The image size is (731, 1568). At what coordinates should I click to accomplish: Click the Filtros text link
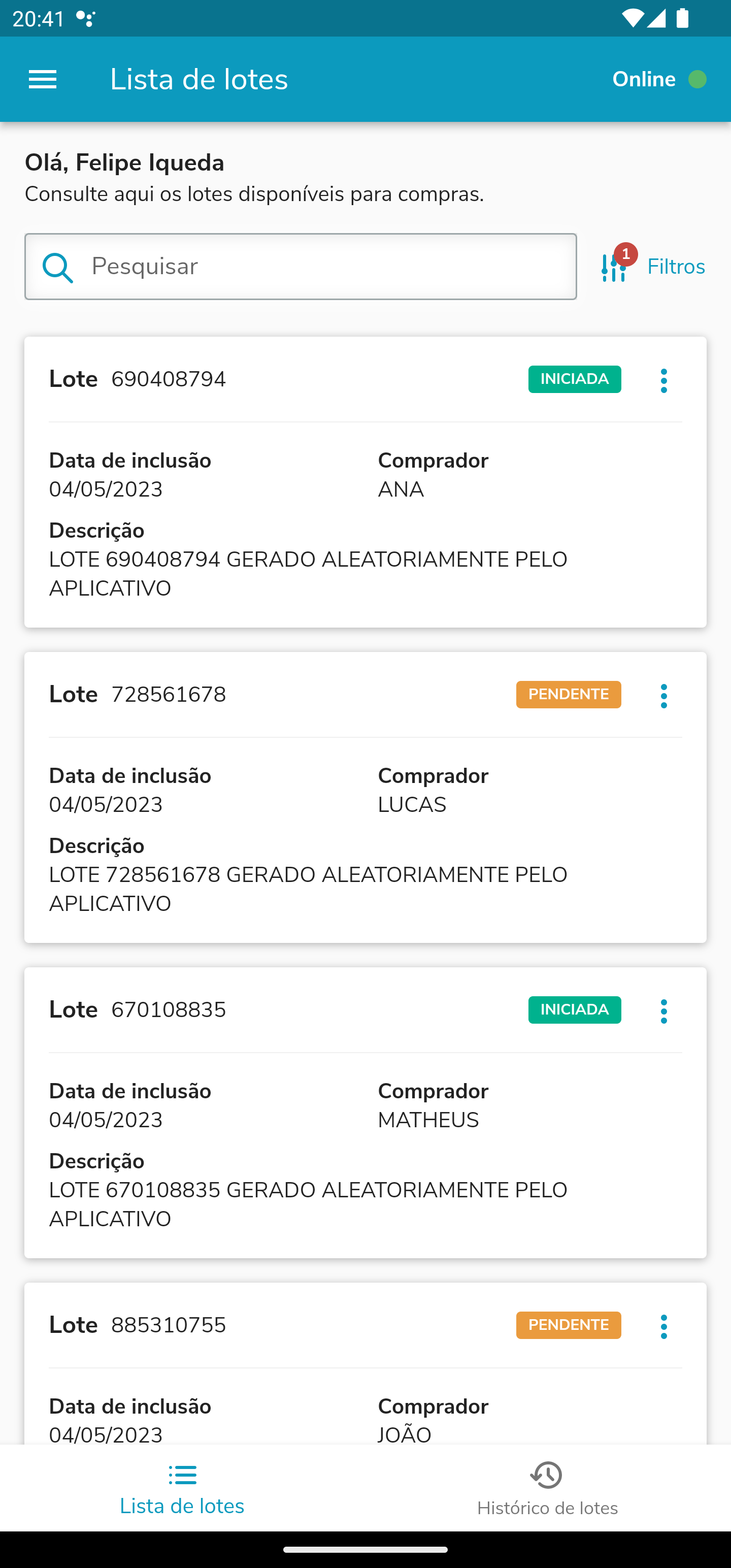pyautogui.click(x=676, y=267)
